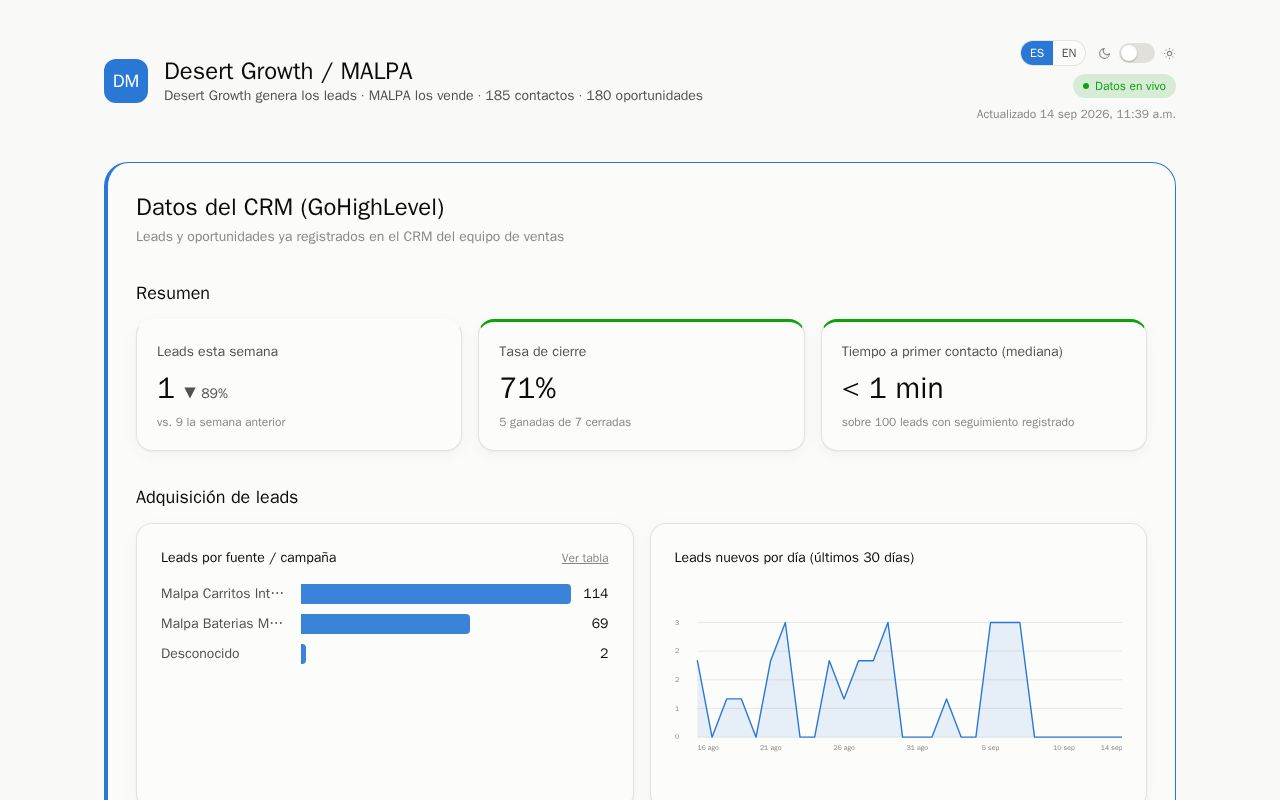Click the Resumen section heading
1280x800 pixels.
pyautogui.click(x=173, y=293)
